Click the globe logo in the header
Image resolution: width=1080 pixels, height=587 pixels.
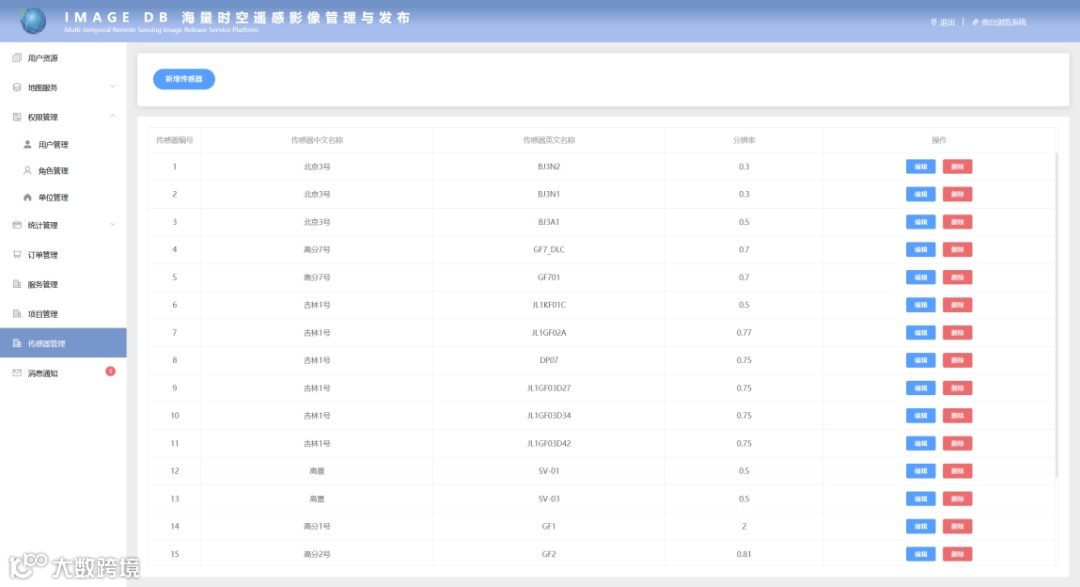(x=32, y=21)
